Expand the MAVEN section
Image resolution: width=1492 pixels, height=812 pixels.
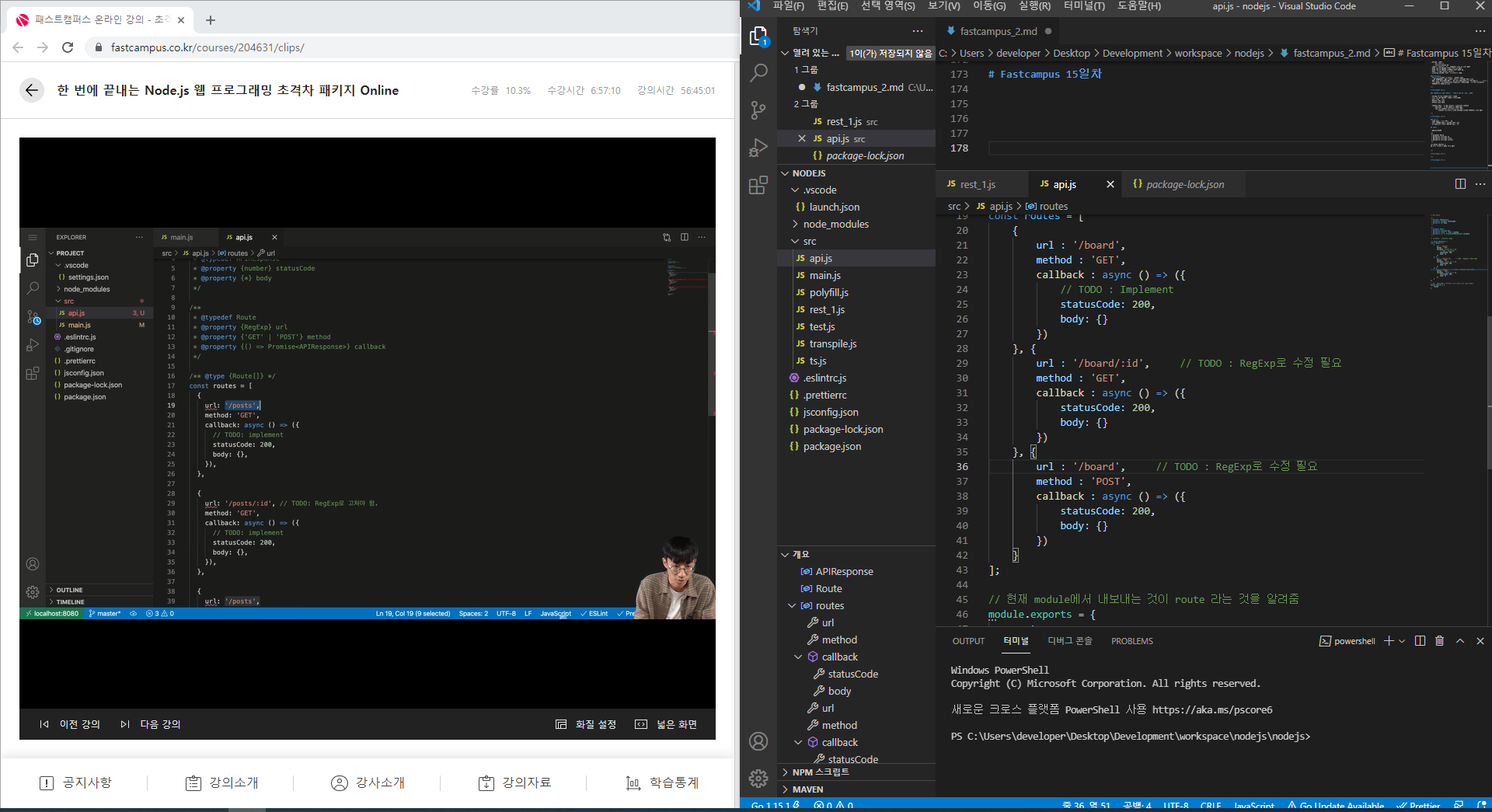(x=856, y=789)
